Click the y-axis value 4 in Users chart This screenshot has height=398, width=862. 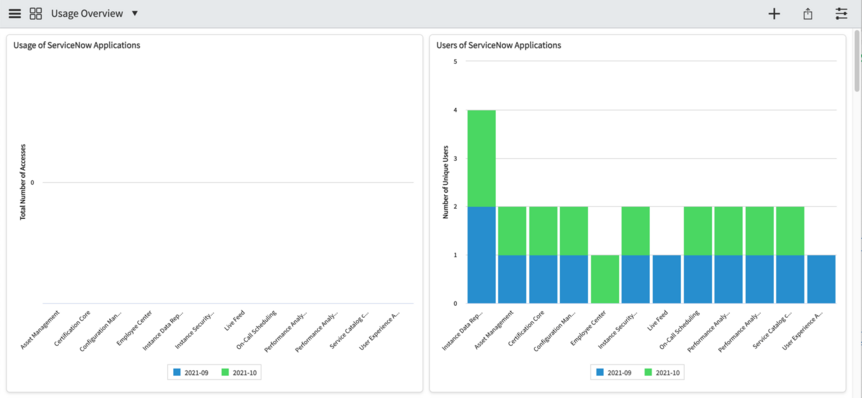455,110
